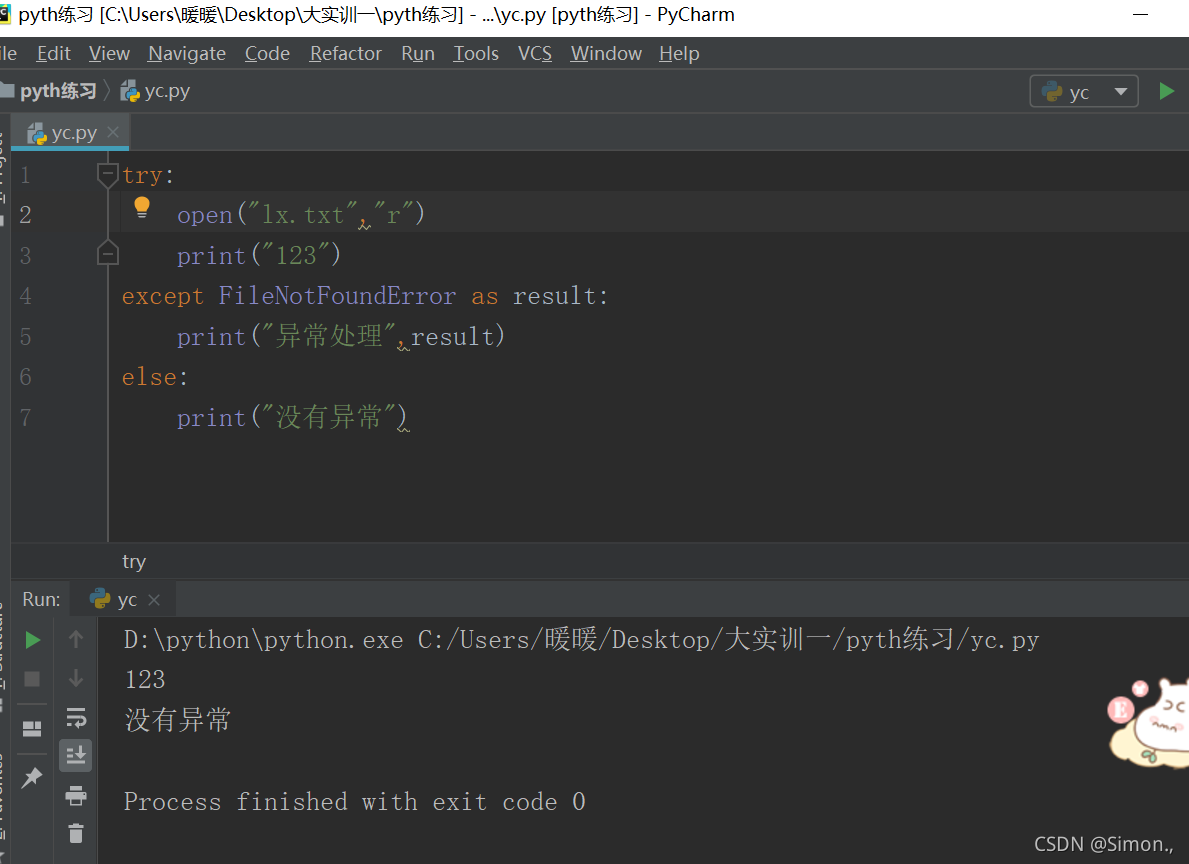Select pyth练习 breadcrumb in navigation bar
The image size is (1189, 864).
(50, 91)
